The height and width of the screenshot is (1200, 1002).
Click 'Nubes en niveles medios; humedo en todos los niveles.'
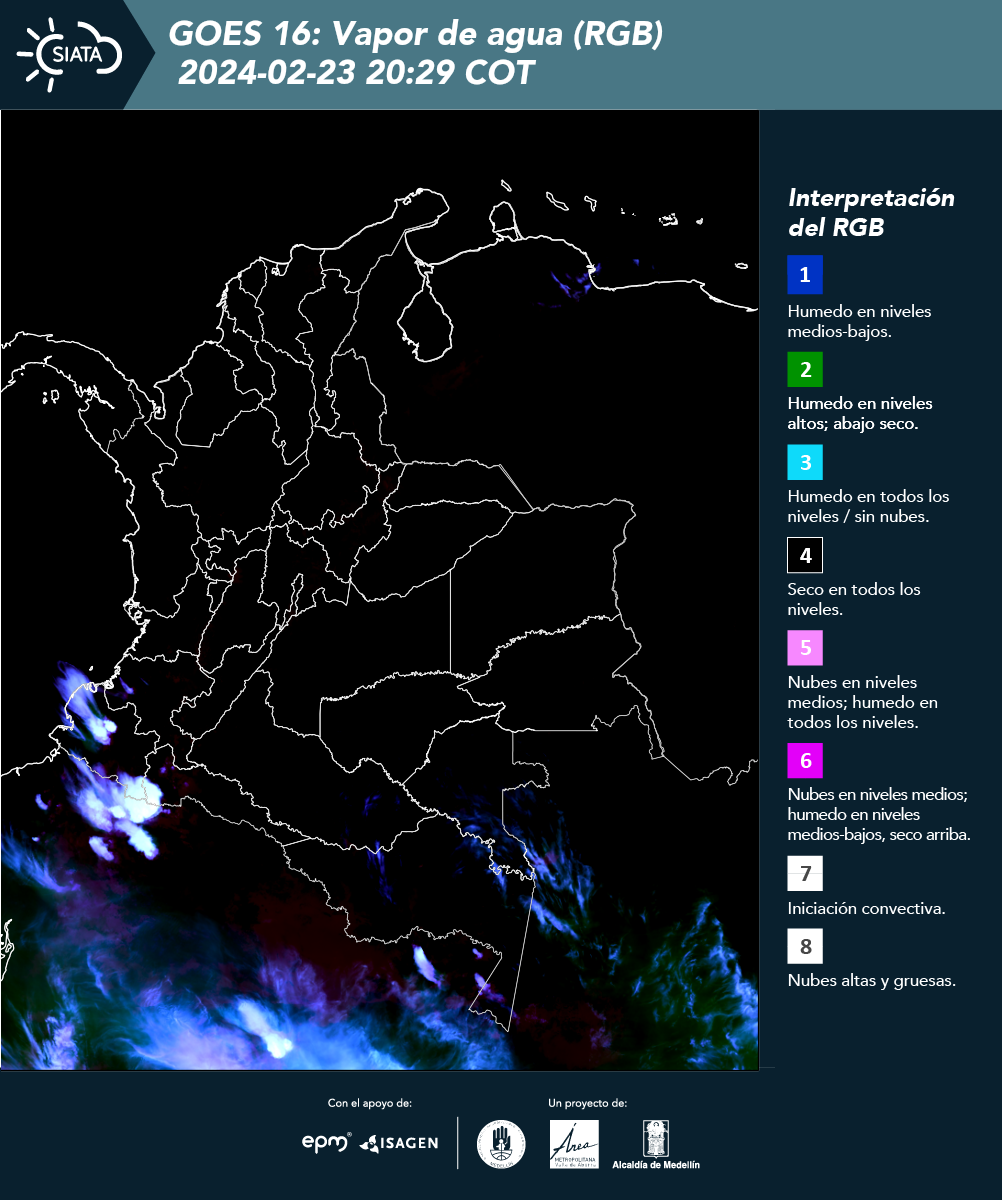click(x=863, y=702)
